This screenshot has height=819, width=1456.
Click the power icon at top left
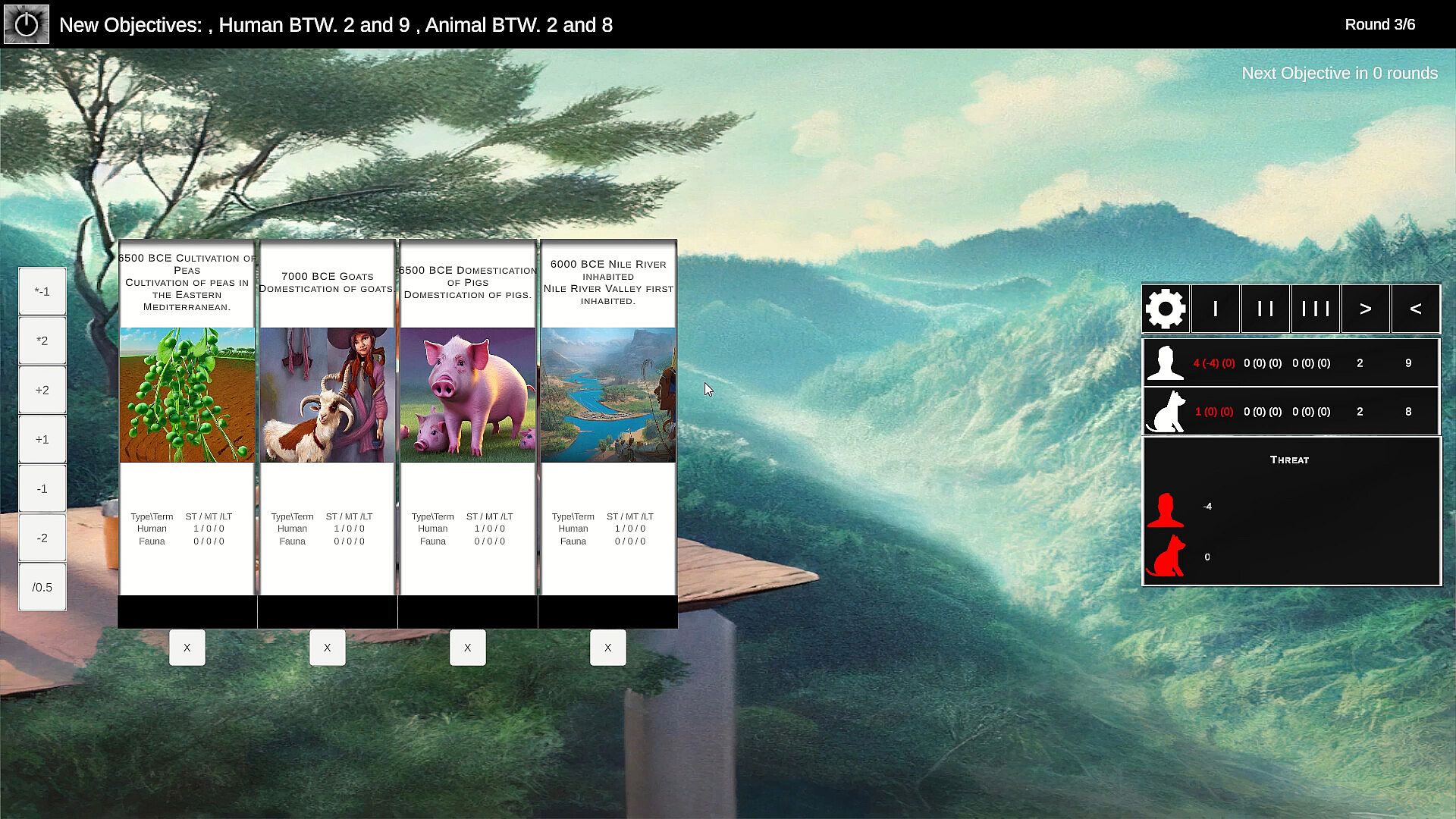pyautogui.click(x=27, y=24)
